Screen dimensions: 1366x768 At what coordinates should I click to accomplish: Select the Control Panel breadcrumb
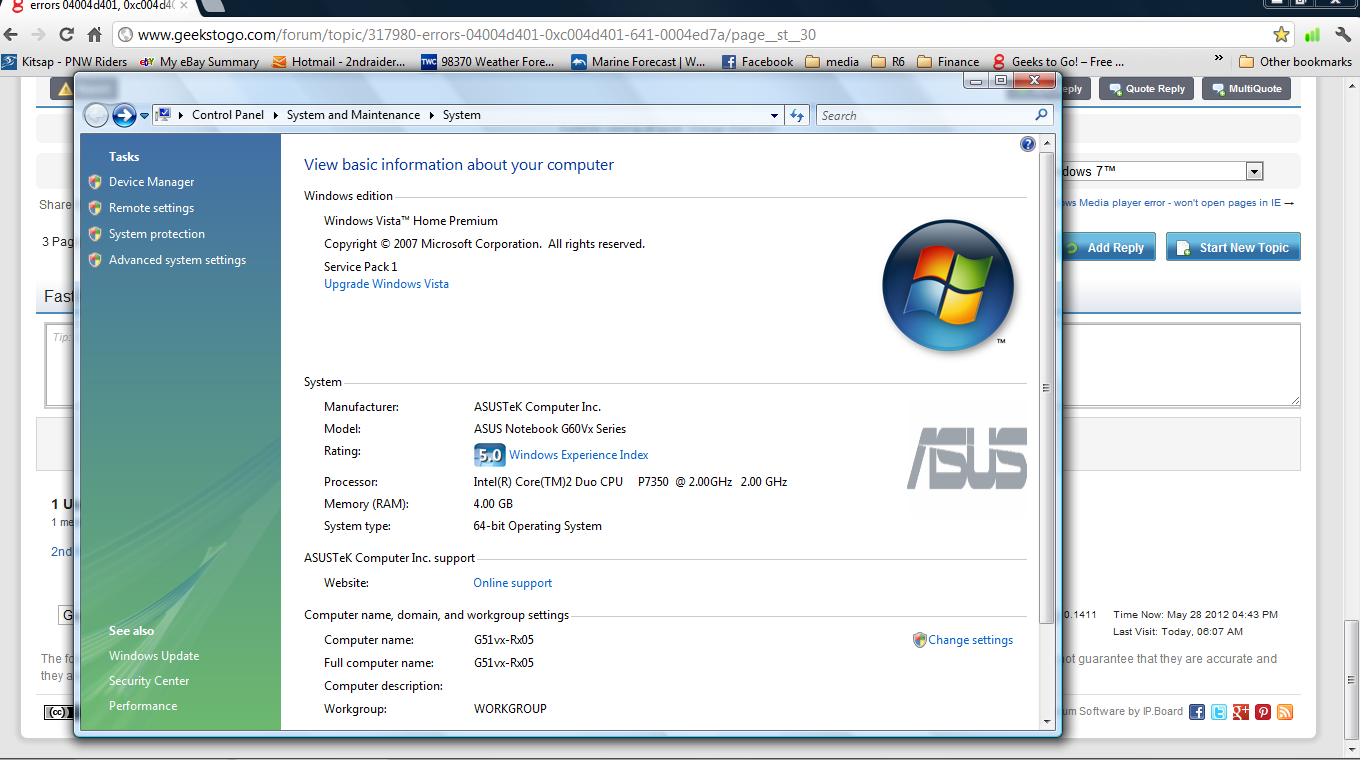pyautogui.click(x=228, y=115)
